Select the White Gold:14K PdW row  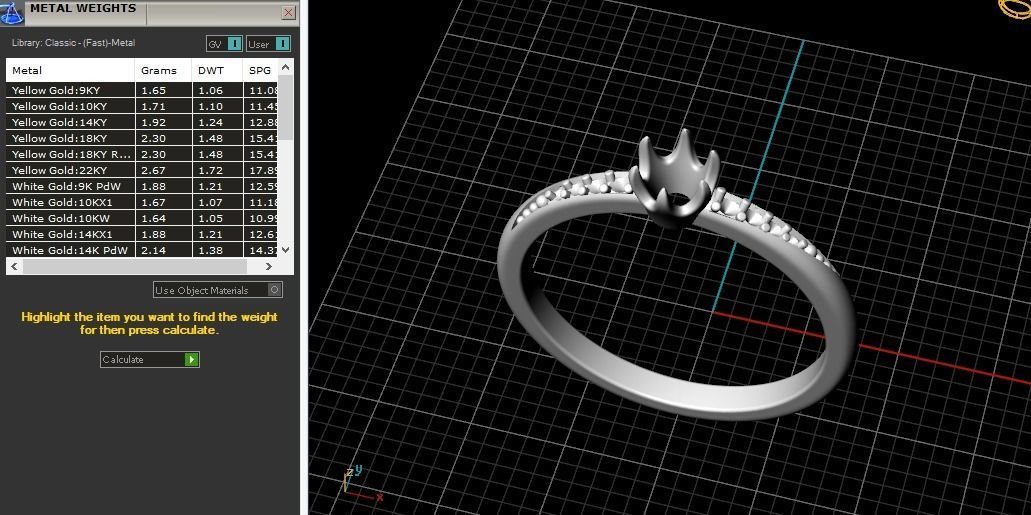pos(142,250)
